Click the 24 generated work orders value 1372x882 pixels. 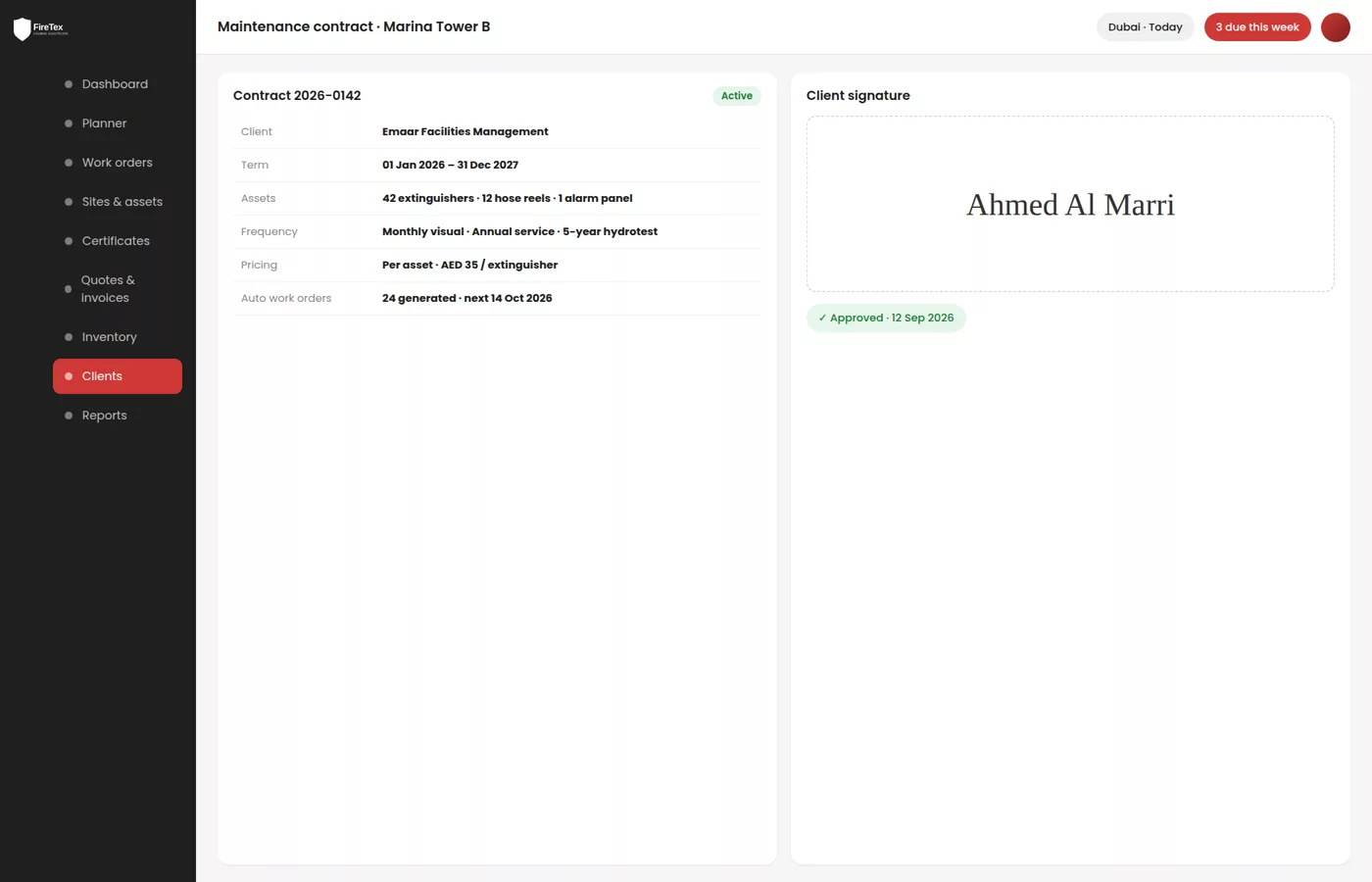(467, 298)
